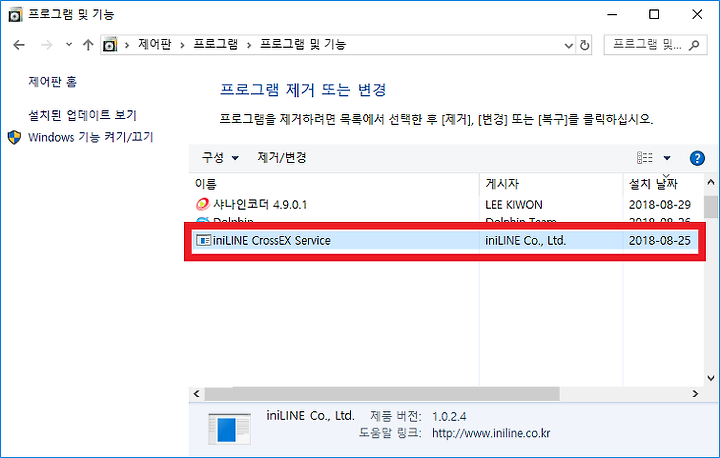The height and width of the screenshot is (458, 720).
Task: Go back with the back arrow
Action: point(19,45)
